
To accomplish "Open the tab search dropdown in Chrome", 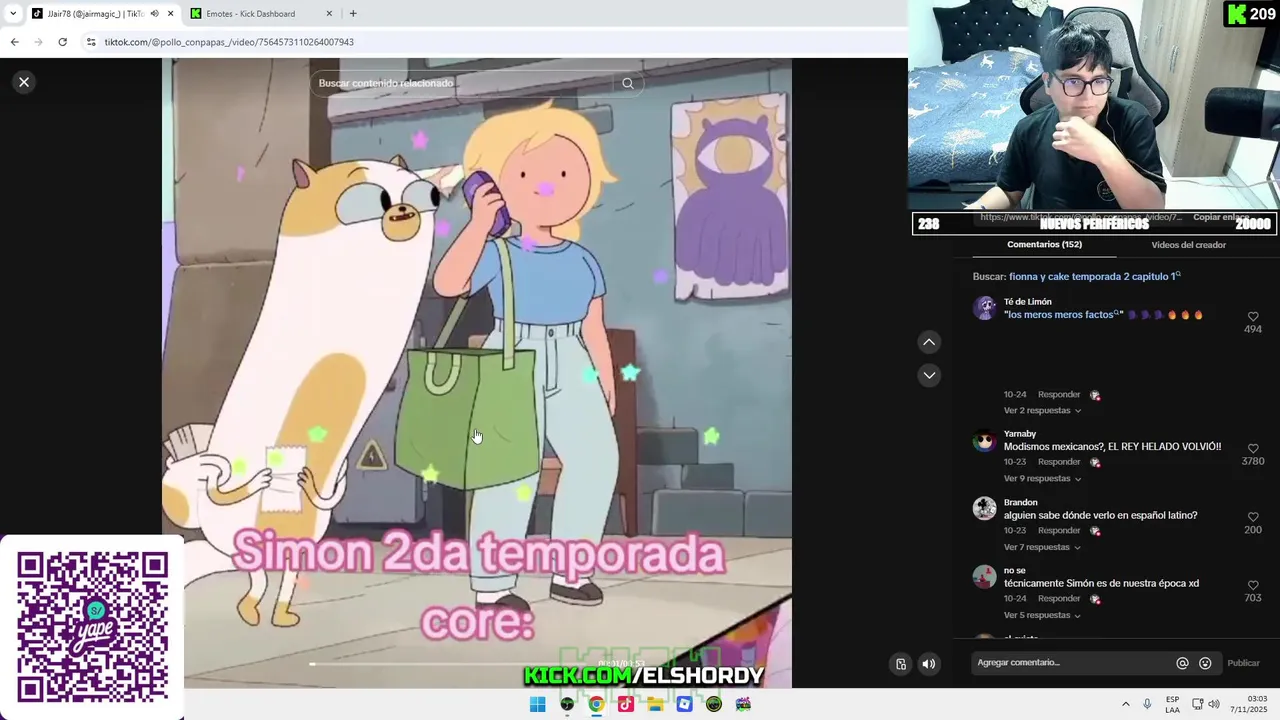I will (12, 14).
